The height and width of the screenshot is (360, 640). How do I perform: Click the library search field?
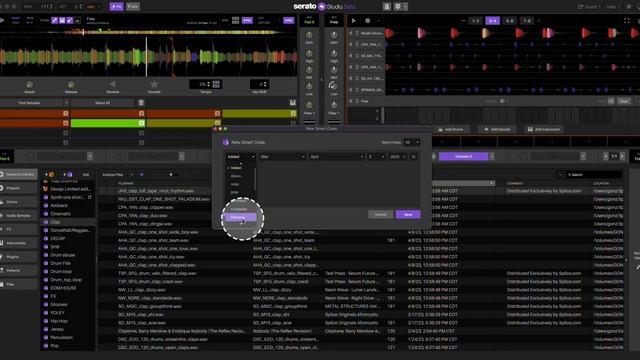593,175
